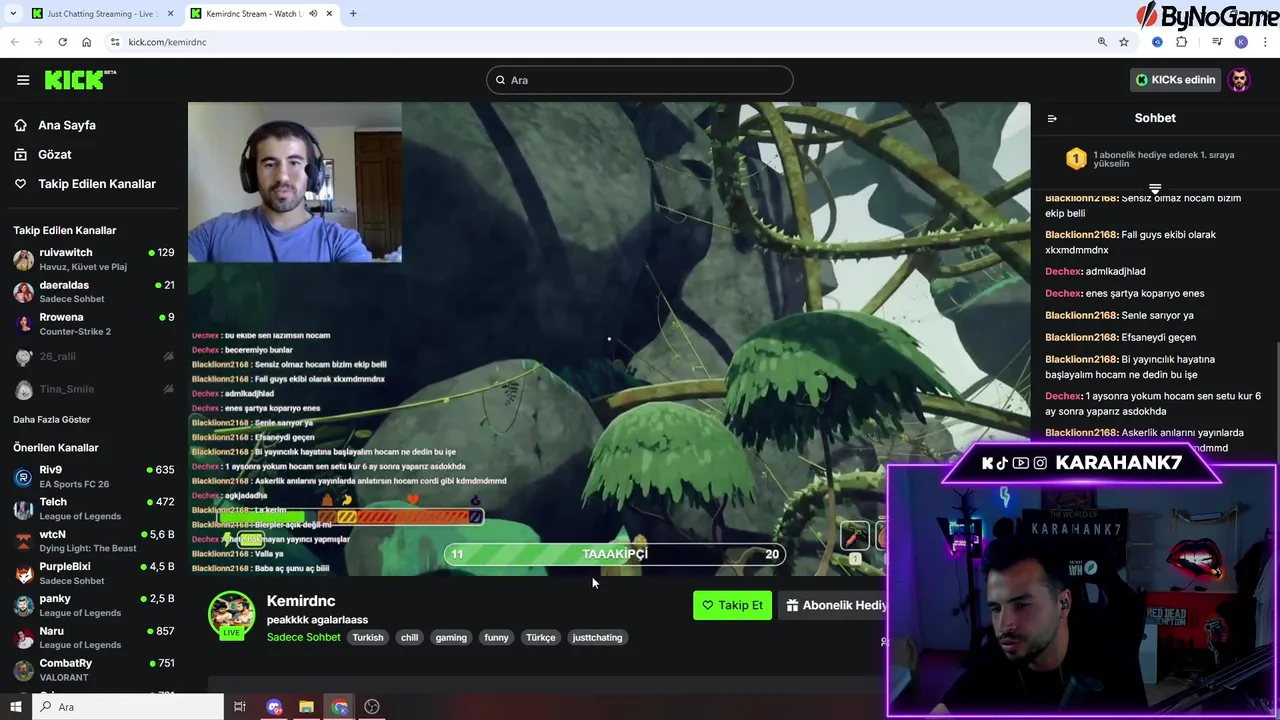1280x720 pixels.
Task: Select the chill tag
Action: coord(410,637)
